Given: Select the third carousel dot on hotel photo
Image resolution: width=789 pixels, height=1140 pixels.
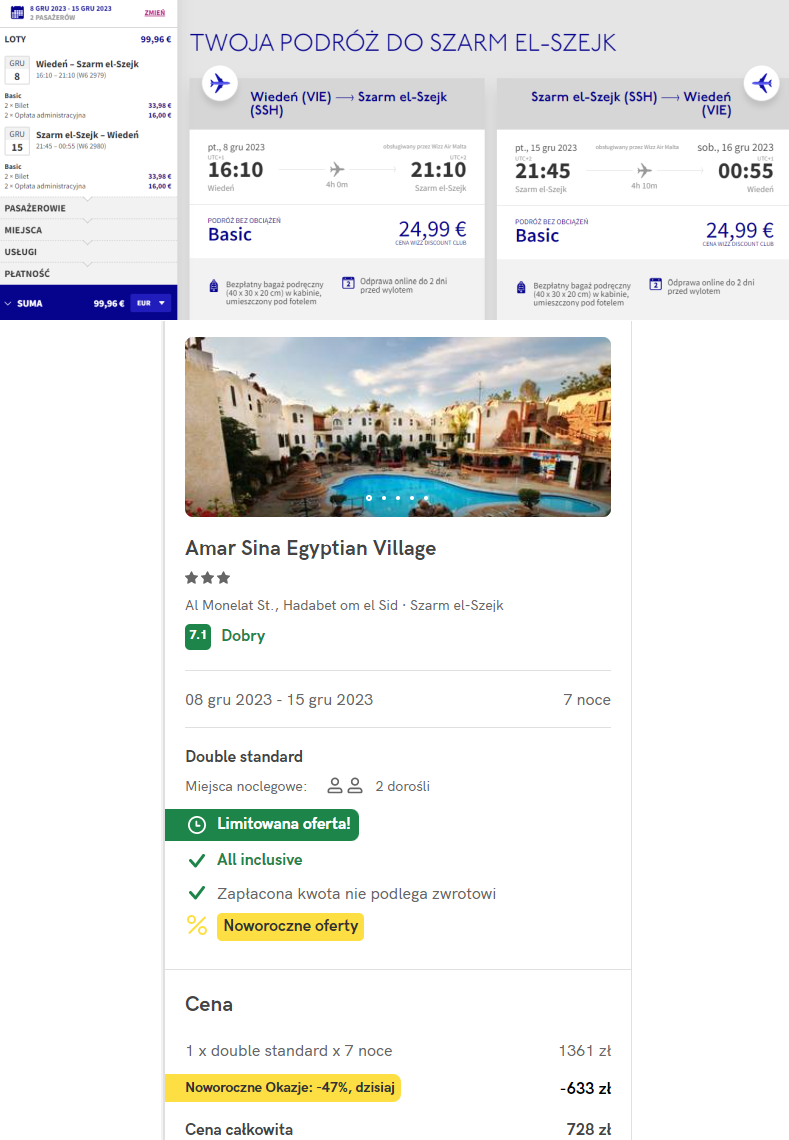Looking at the screenshot, I should (398, 498).
